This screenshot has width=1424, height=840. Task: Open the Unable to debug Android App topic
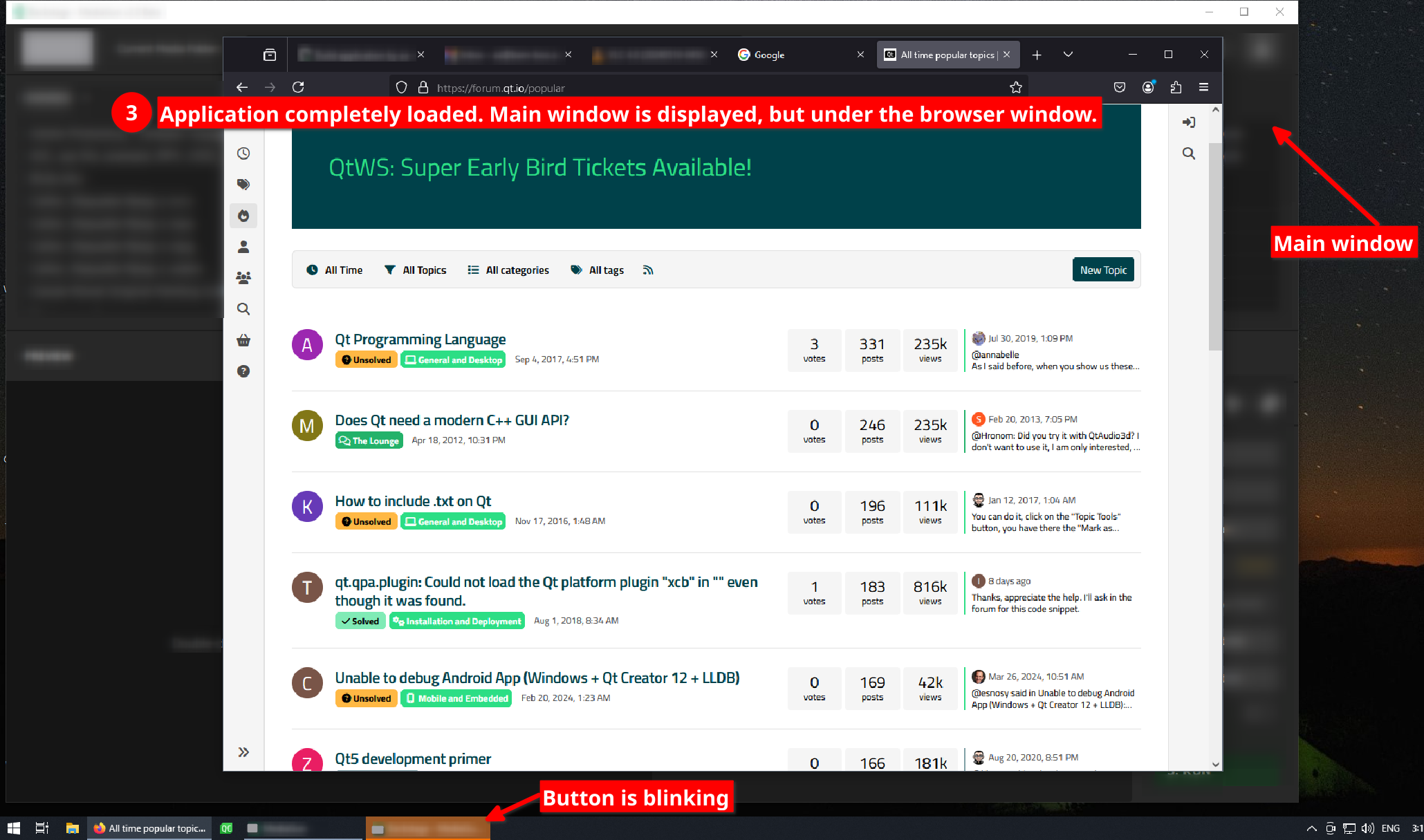coord(537,678)
